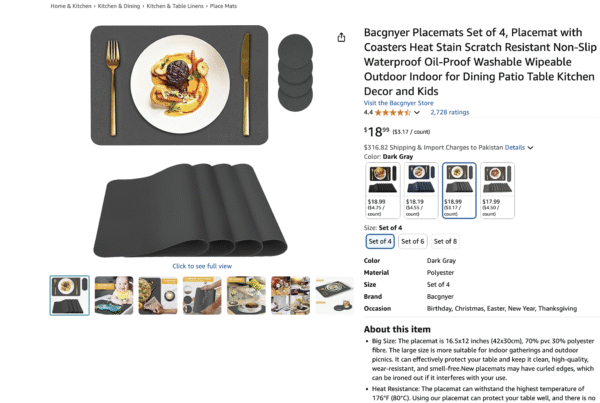The image size is (600, 403).
Task: Open the baby with placemat thumbnail
Action: tap(114, 295)
